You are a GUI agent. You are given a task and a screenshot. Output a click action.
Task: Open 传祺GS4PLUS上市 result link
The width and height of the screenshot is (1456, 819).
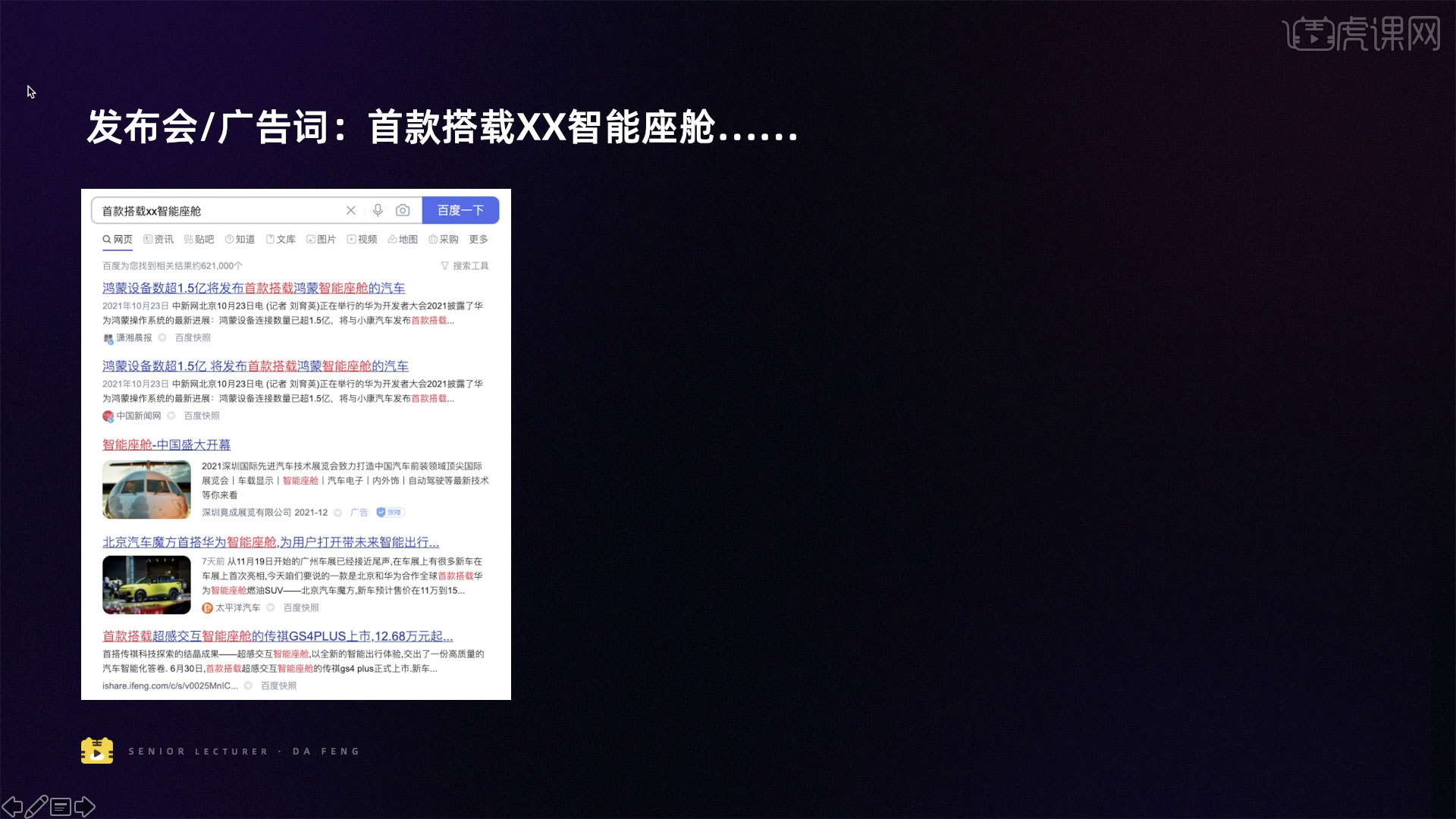coord(278,636)
